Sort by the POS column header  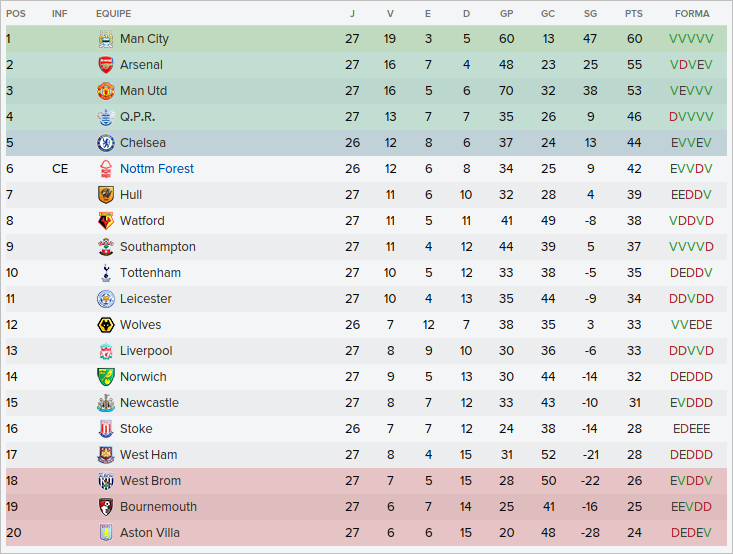[16, 14]
